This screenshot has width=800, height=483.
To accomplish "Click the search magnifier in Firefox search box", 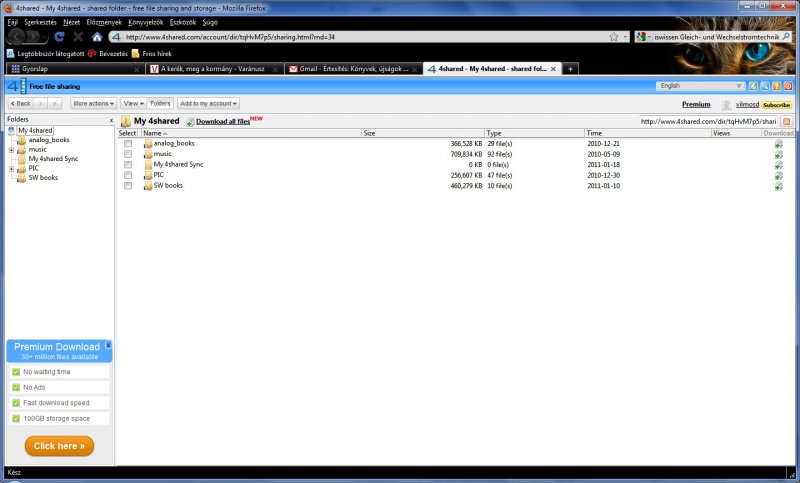I will pos(786,37).
